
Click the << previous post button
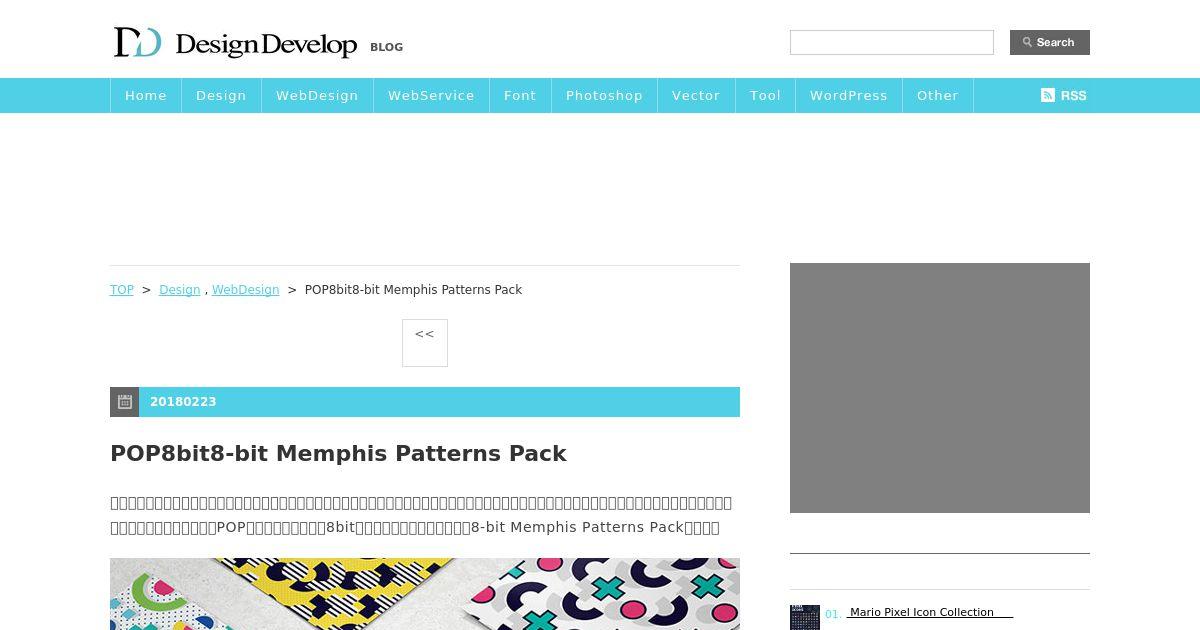point(425,343)
